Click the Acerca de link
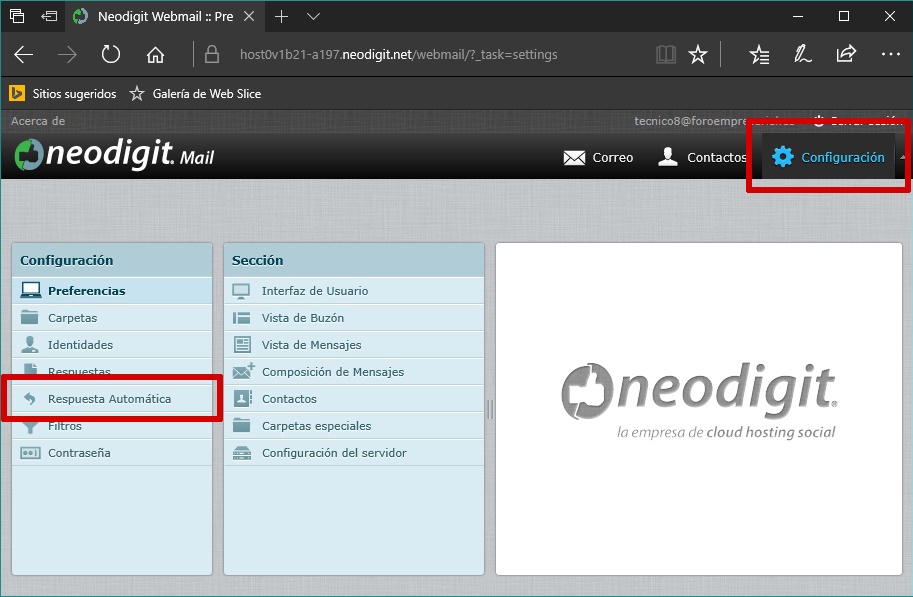Image resolution: width=913 pixels, height=597 pixels. 38,121
